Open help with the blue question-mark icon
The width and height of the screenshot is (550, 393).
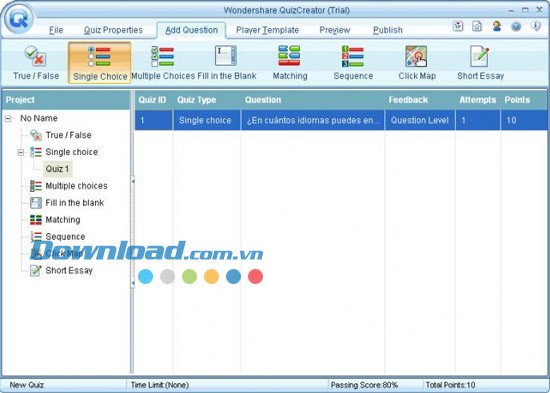point(516,26)
